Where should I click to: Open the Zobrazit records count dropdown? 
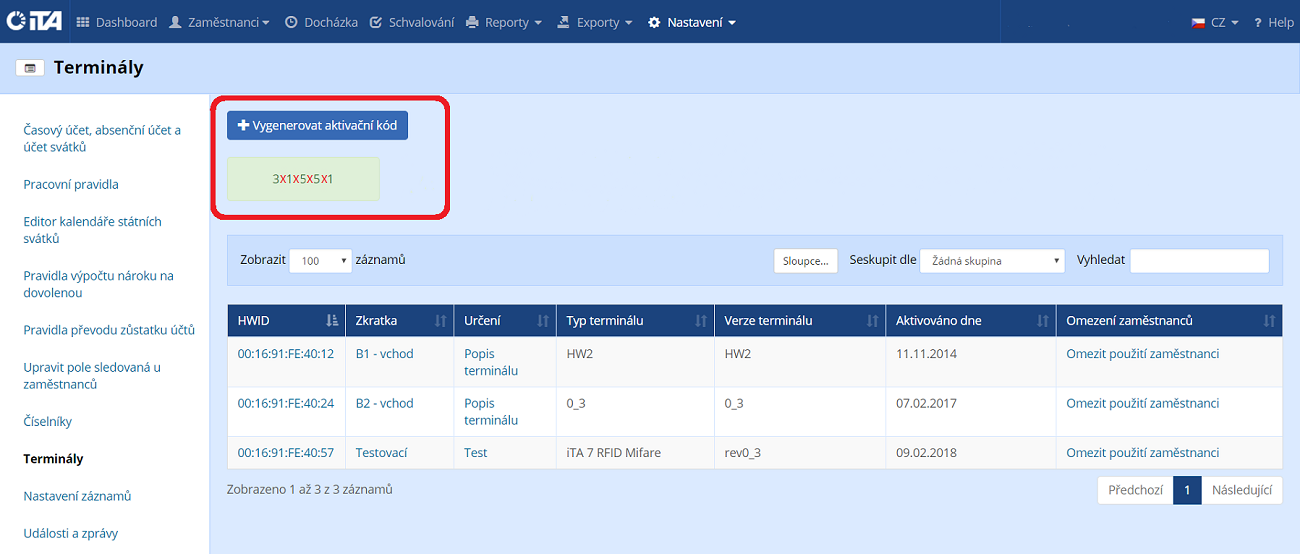[320, 261]
